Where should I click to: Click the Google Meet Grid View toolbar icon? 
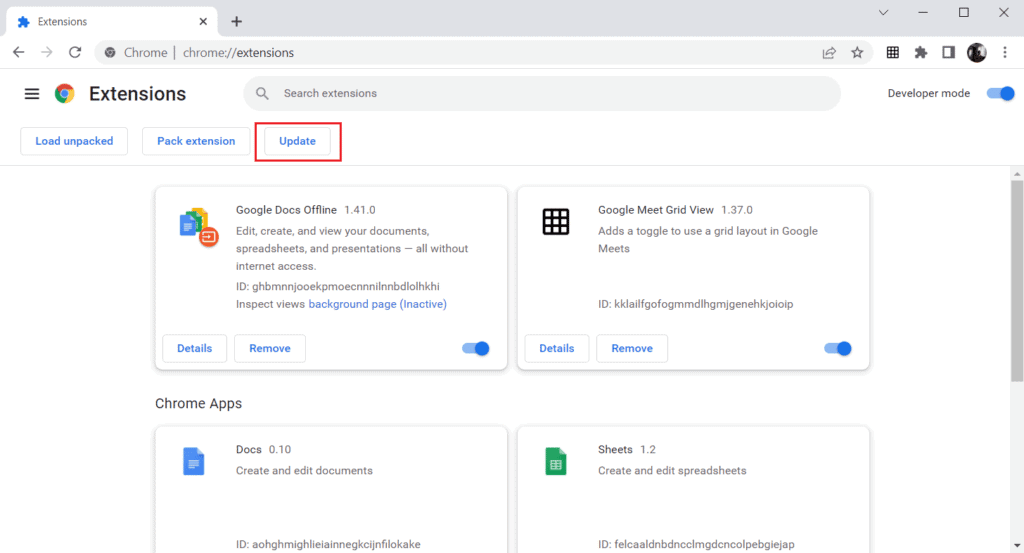[893, 53]
